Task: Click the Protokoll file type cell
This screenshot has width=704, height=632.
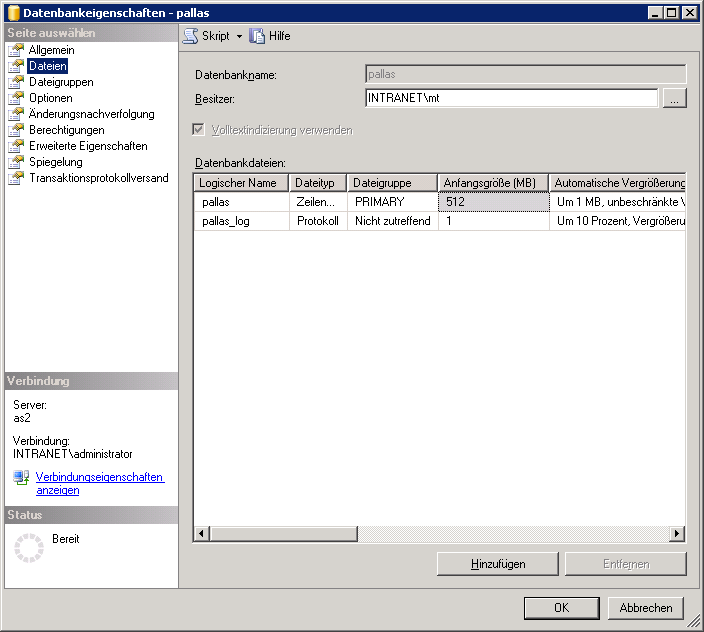Action: (x=318, y=221)
